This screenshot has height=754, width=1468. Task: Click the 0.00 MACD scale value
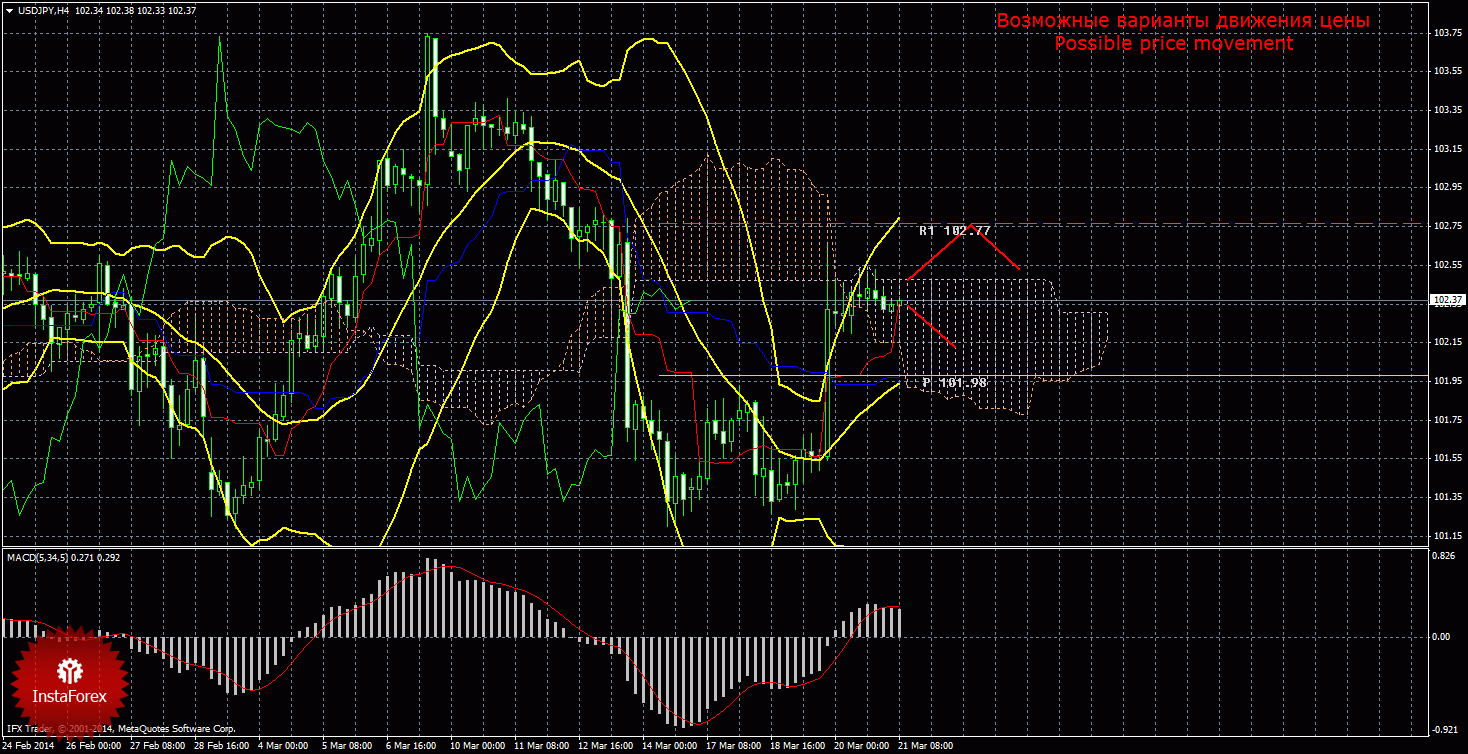coord(1441,637)
